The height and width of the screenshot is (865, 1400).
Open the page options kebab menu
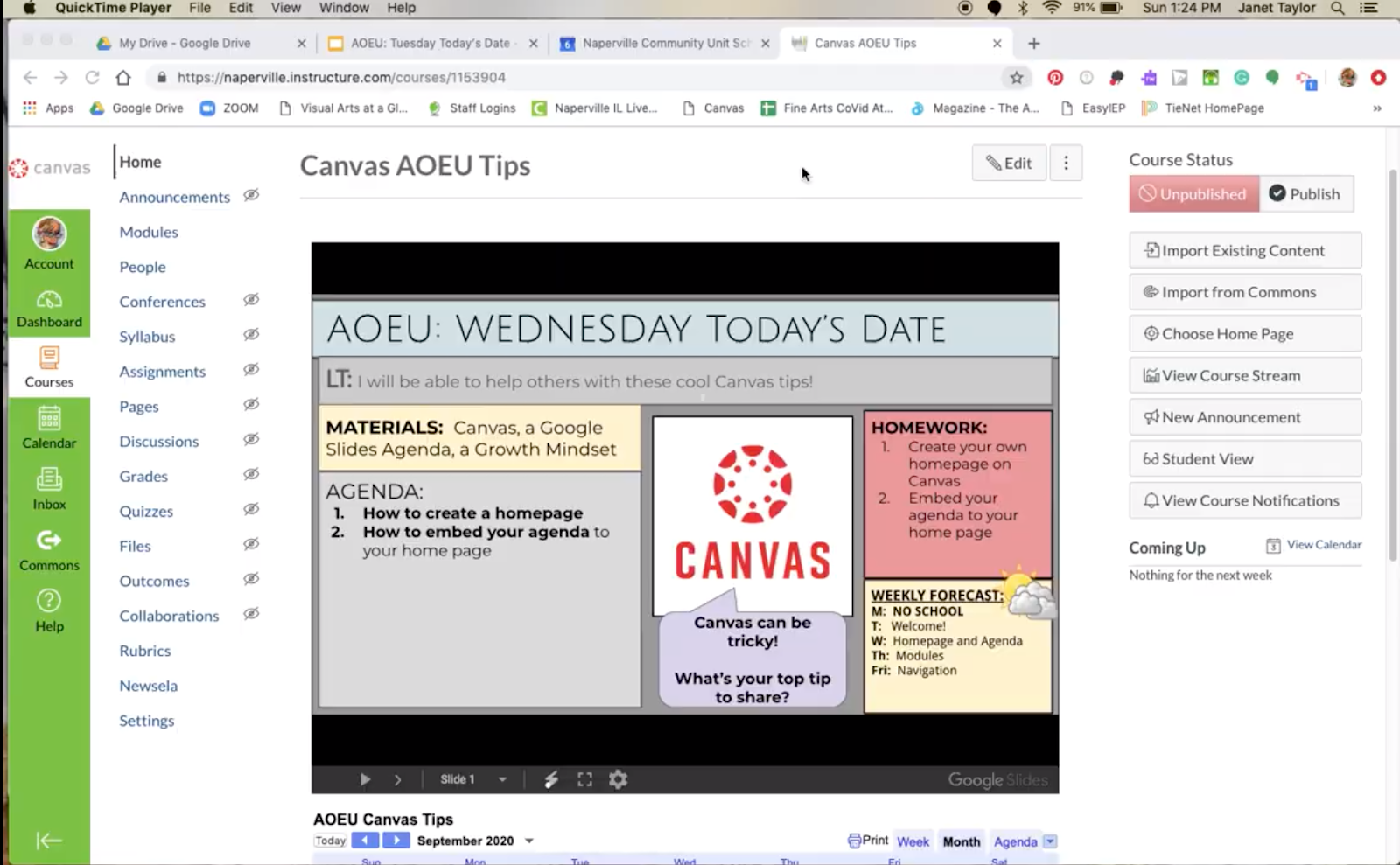(x=1066, y=163)
